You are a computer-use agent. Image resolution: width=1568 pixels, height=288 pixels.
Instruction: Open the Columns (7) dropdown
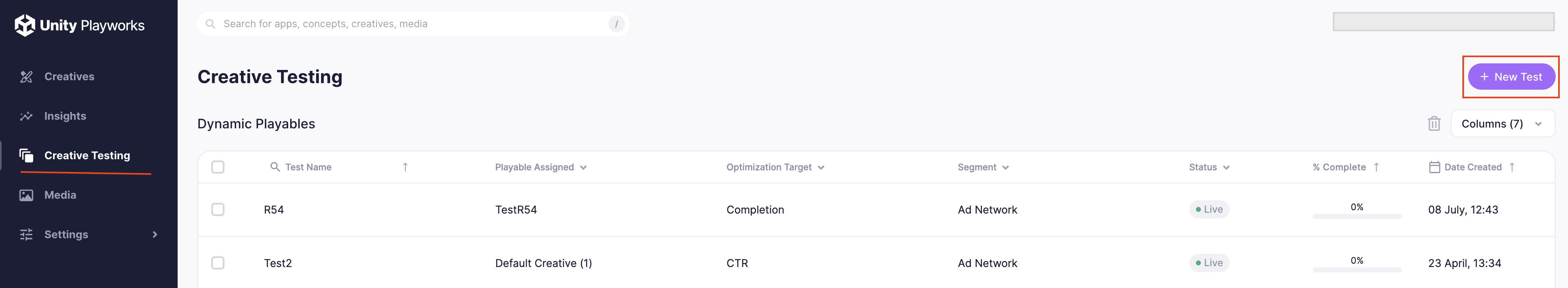coord(1503,123)
